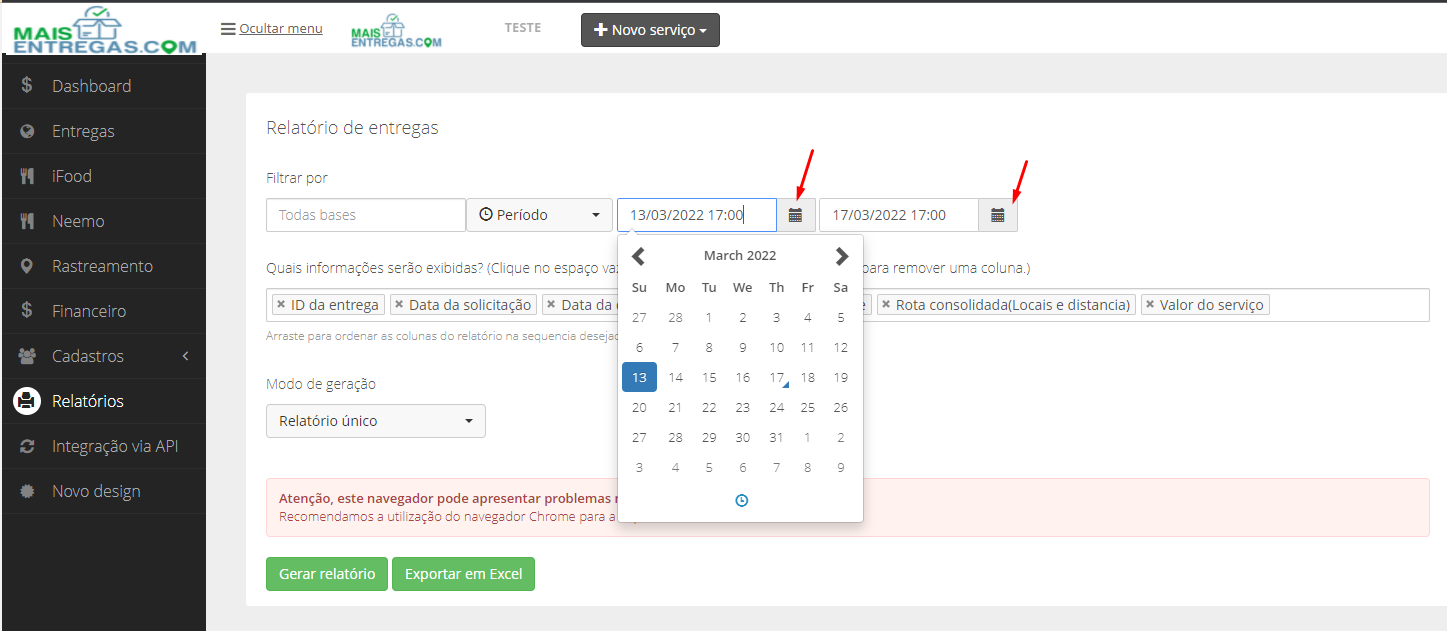Click the dollar icon beside Financeiro

pyautogui.click(x=27, y=311)
